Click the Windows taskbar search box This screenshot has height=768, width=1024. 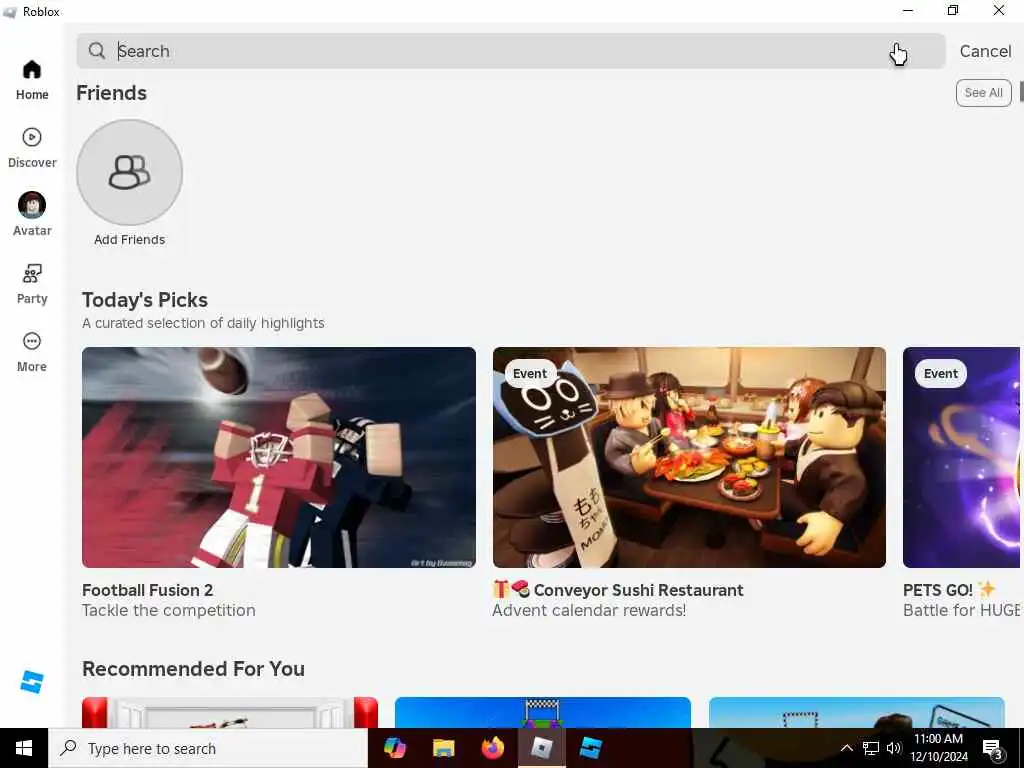(x=208, y=748)
